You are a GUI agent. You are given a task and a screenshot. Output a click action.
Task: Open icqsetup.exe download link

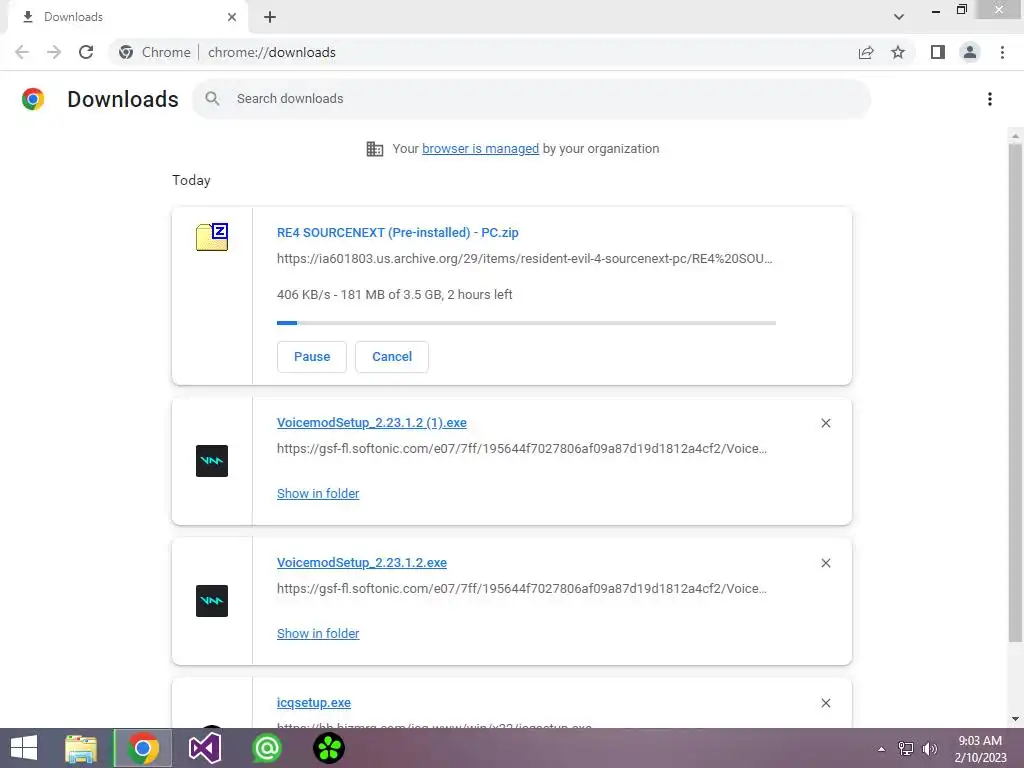coord(313,703)
